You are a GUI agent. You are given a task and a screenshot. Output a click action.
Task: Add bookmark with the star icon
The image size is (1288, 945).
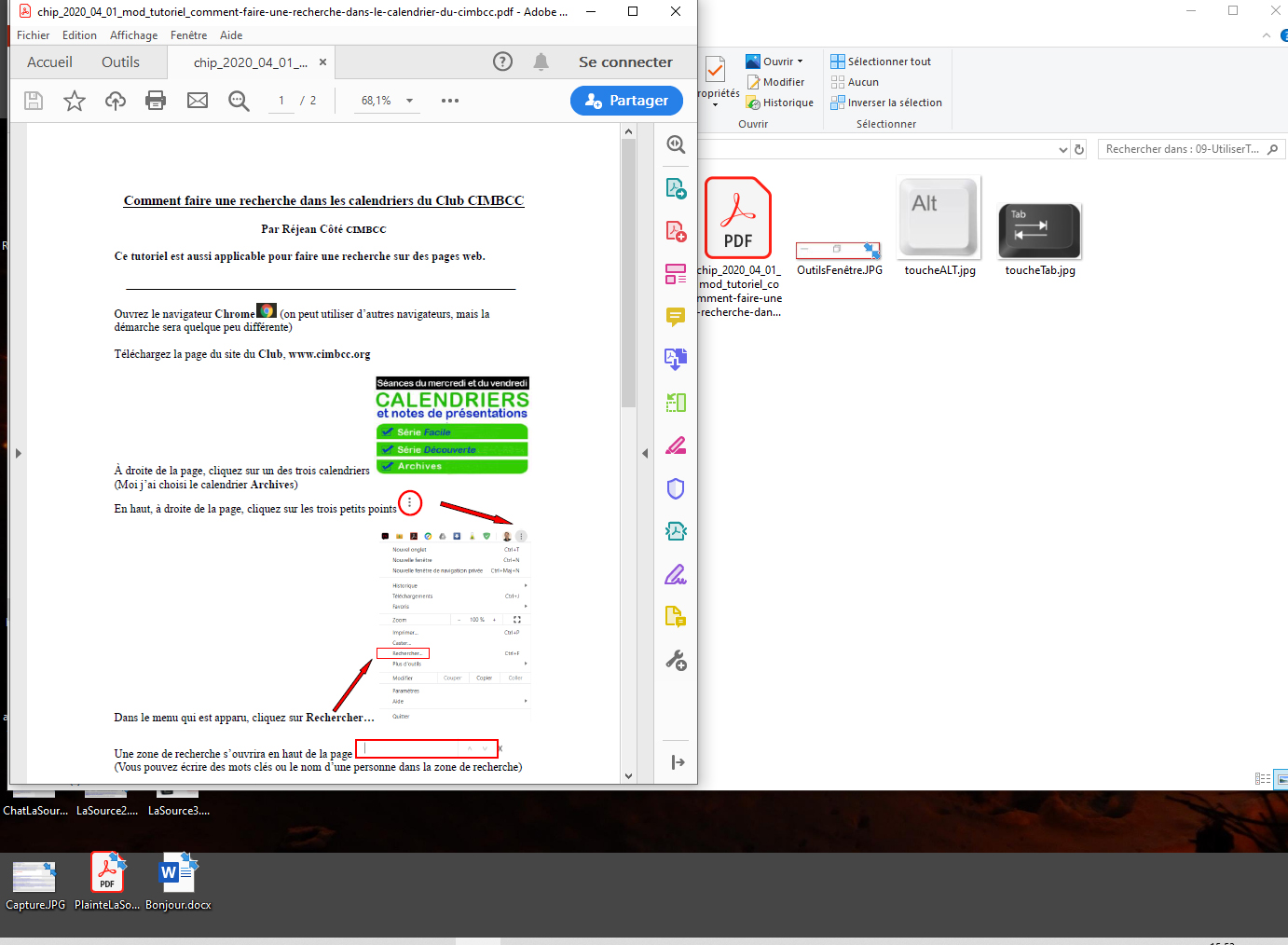pos(75,101)
